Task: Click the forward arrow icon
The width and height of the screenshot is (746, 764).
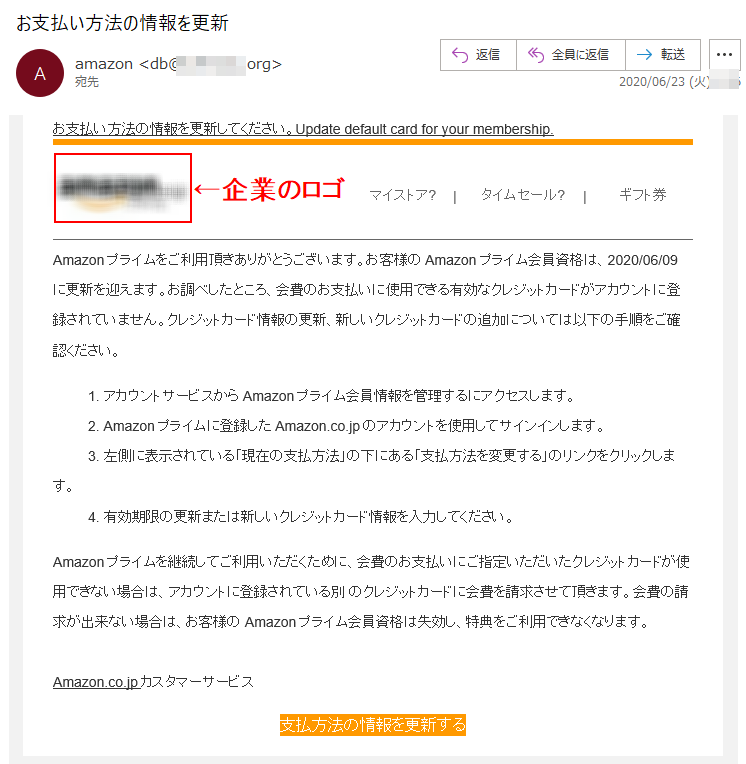Action: pyautogui.click(x=644, y=55)
